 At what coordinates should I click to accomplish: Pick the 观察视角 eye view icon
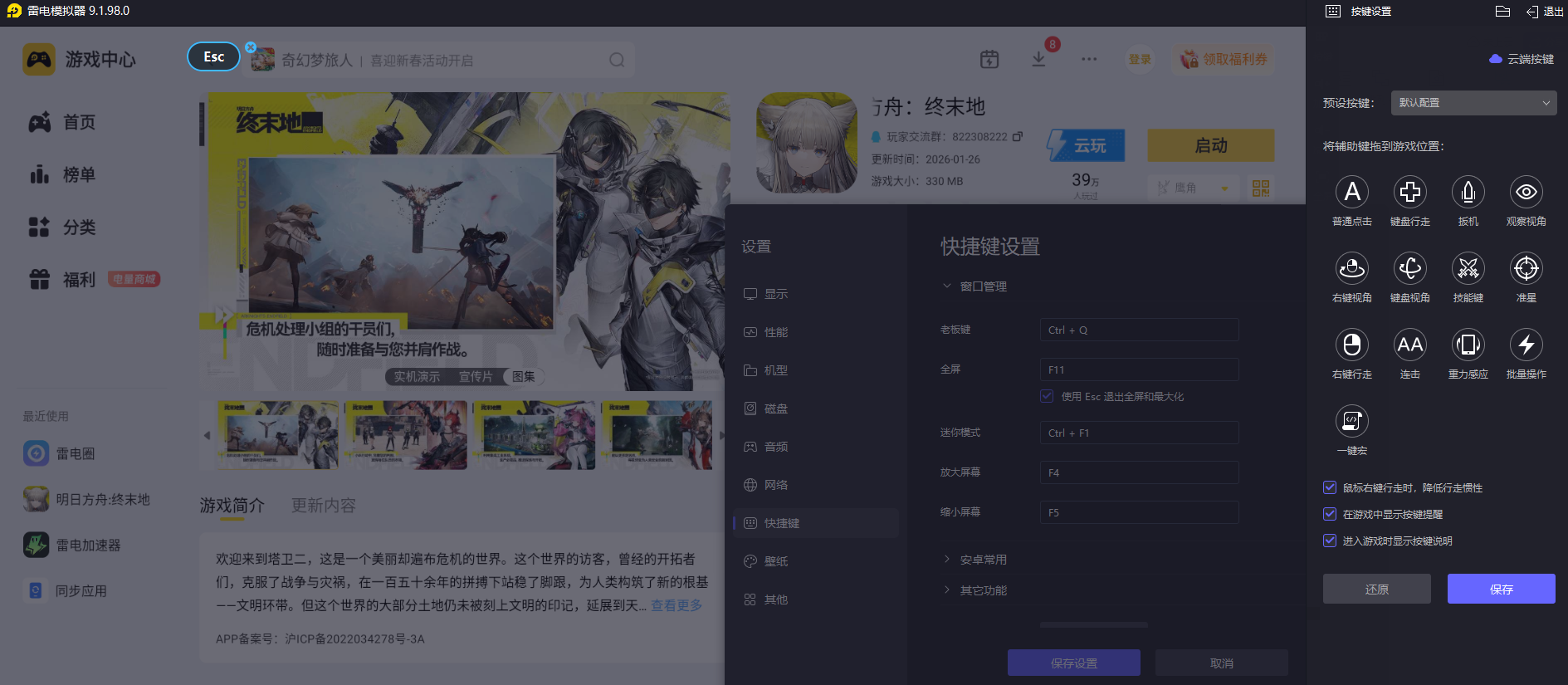click(x=1526, y=192)
